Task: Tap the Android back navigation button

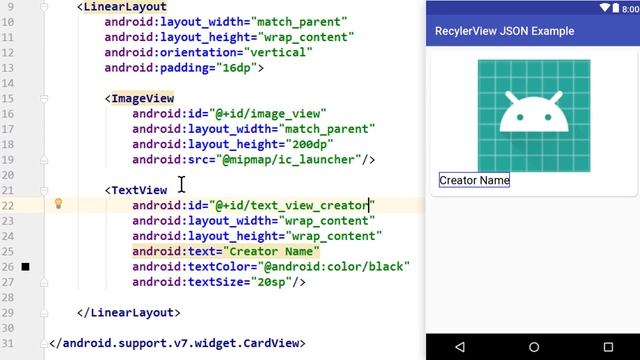Action: [460, 347]
